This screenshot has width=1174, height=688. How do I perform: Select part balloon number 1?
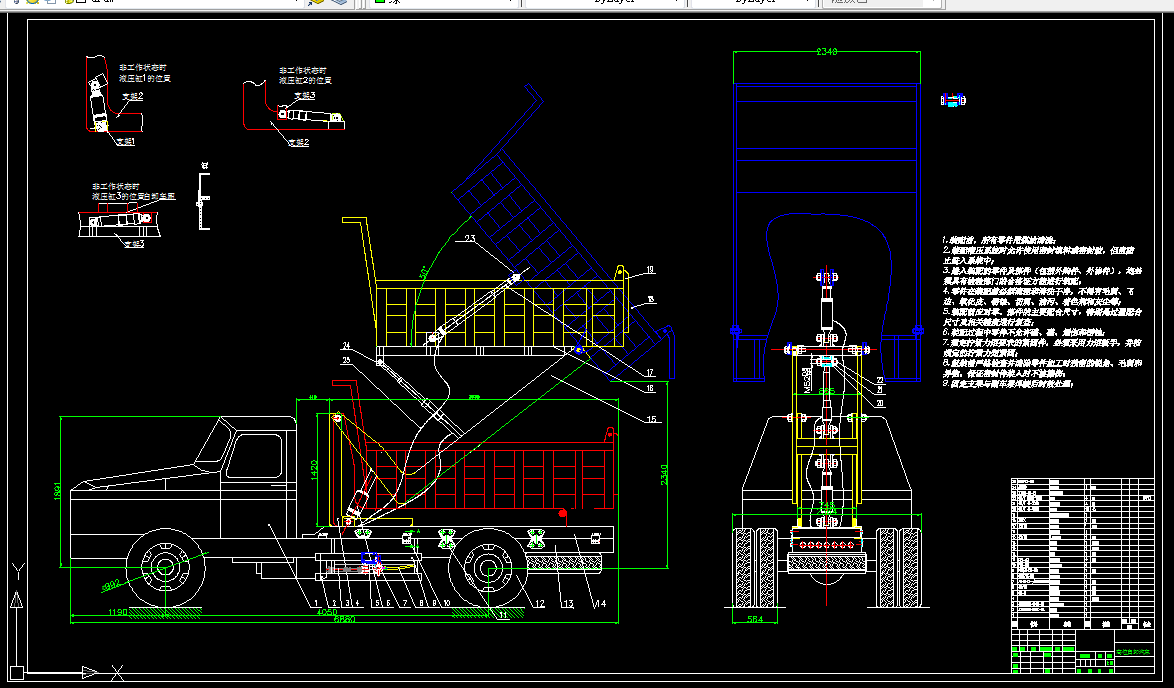pyautogui.click(x=316, y=603)
